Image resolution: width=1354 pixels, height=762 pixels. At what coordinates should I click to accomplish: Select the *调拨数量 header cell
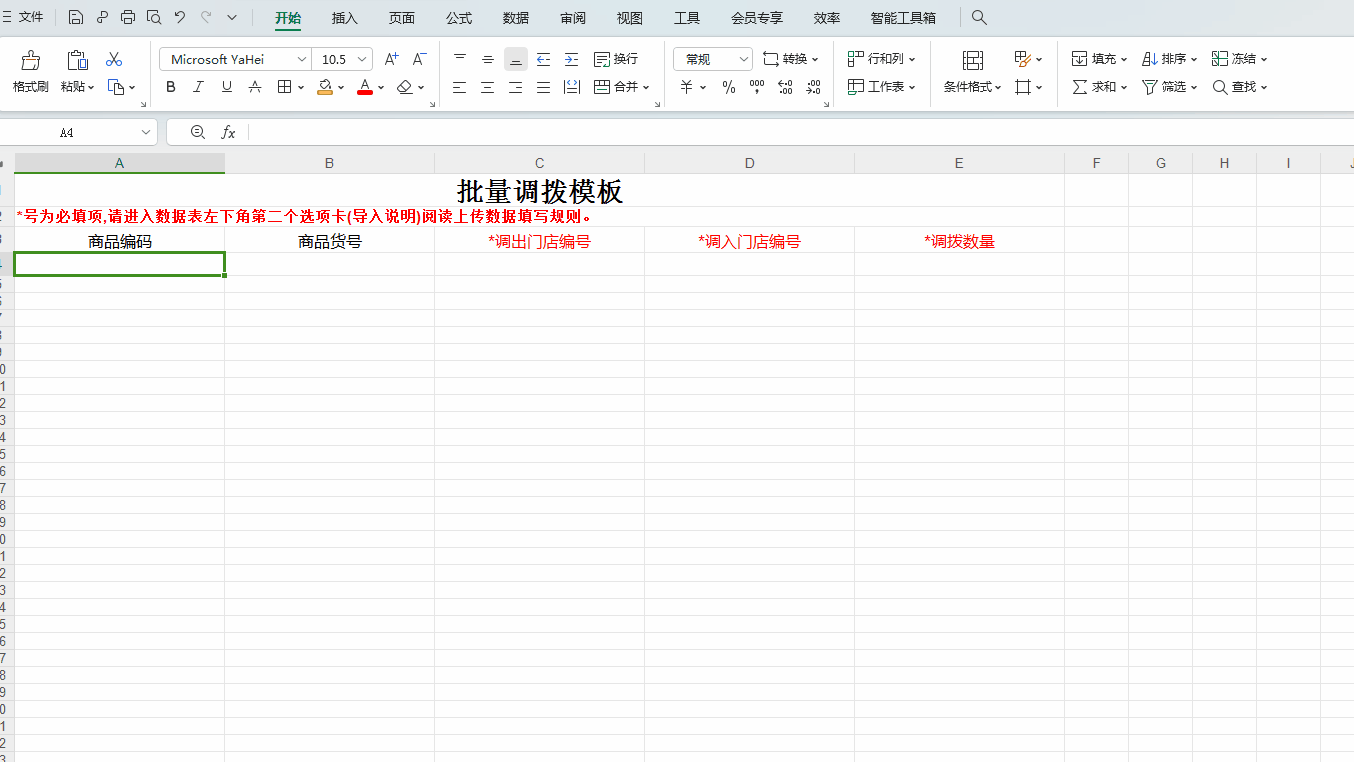(959, 241)
